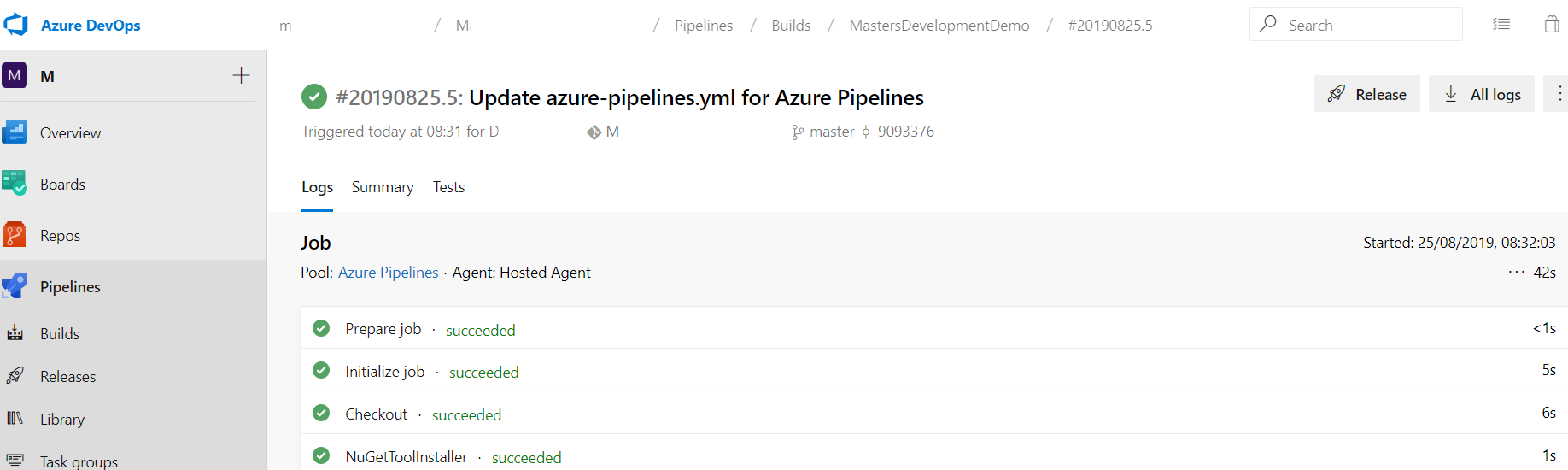1568x470 pixels.
Task: Switch to the Tests tab
Action: [448, 187]
